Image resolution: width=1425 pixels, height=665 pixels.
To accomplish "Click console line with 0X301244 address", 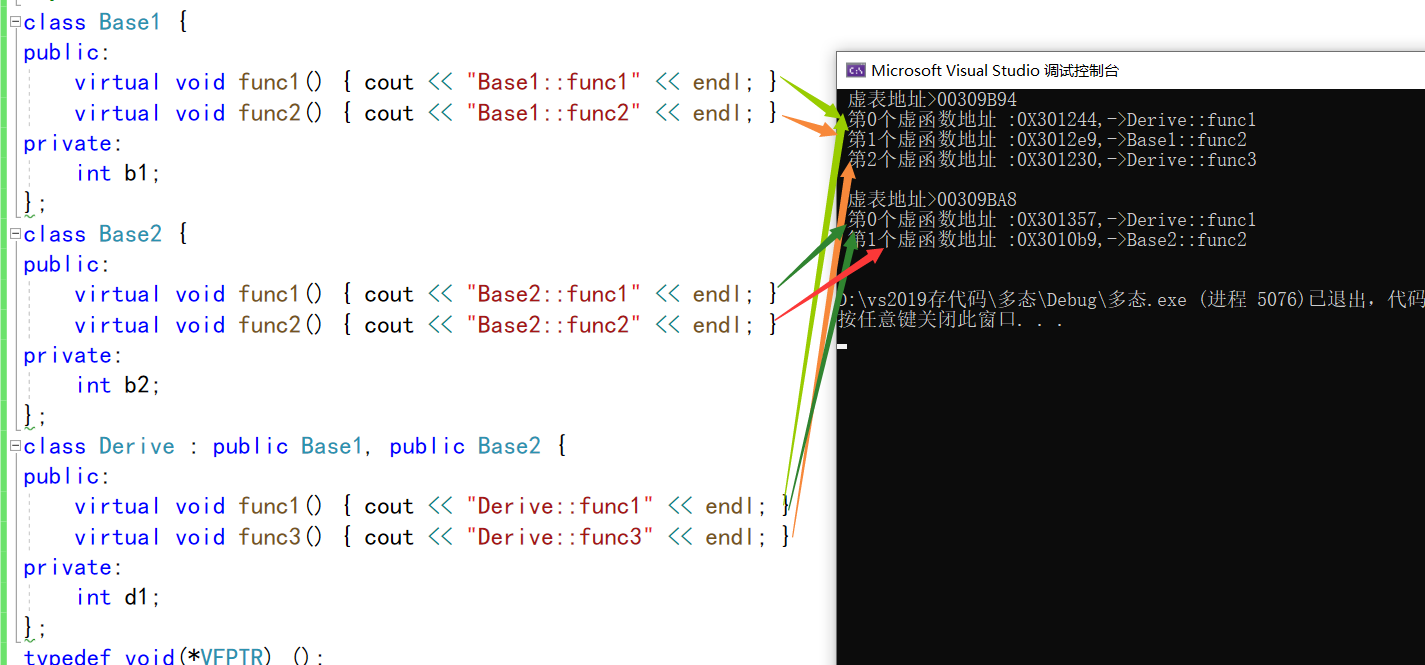I will pyautogui.click(x=1052, y=120).
